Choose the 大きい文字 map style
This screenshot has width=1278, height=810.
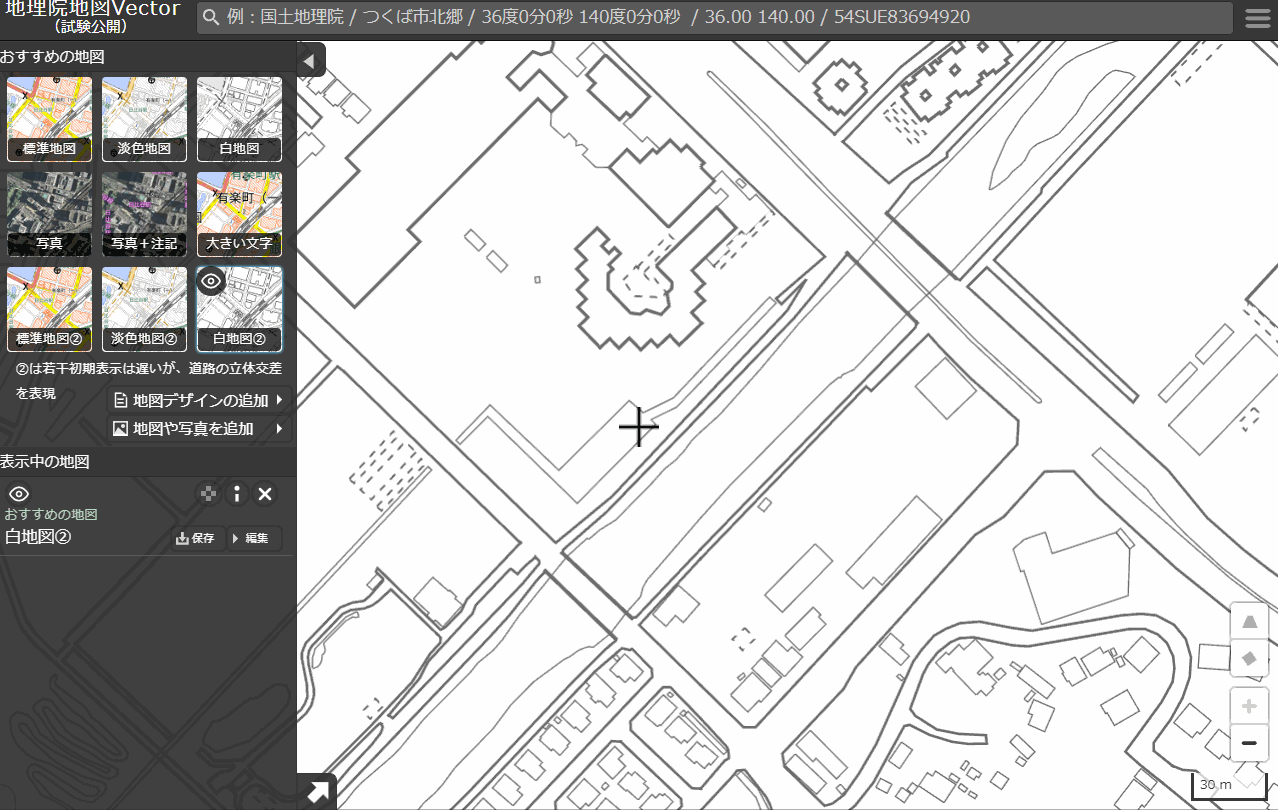(x=239, y=214)
